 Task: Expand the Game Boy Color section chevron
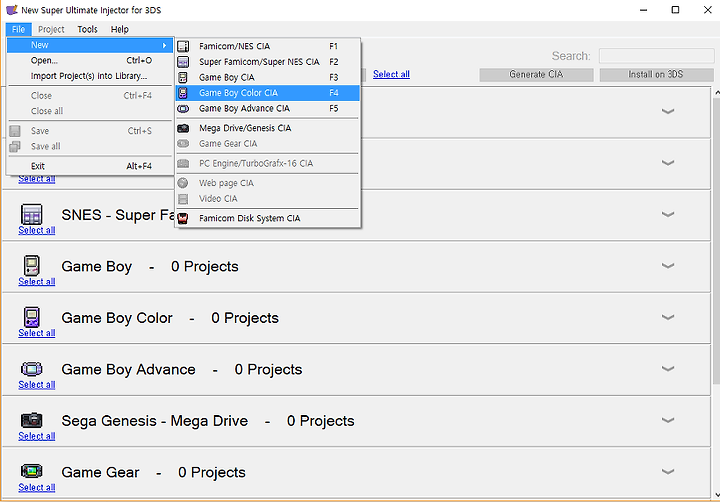coord(668,317)
